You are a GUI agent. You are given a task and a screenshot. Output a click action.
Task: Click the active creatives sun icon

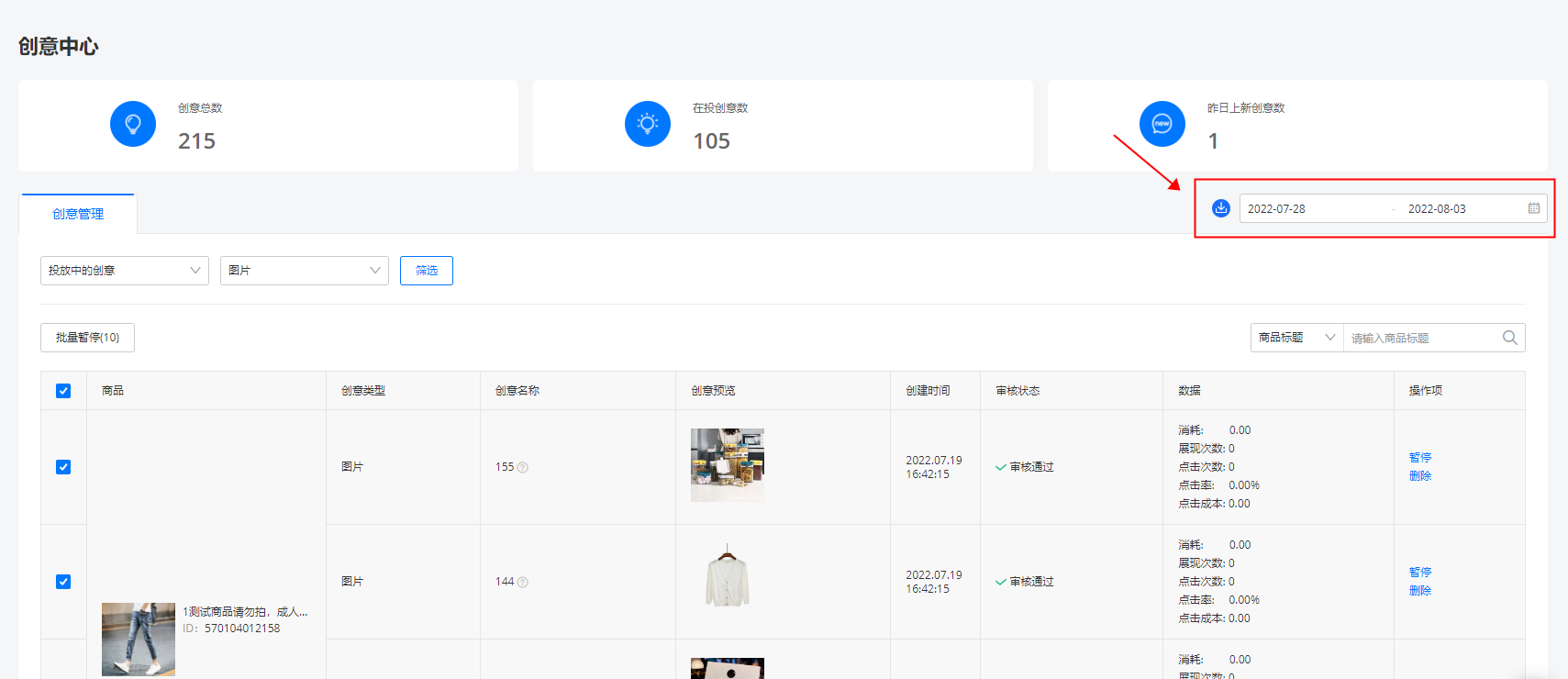coord(648,124)
